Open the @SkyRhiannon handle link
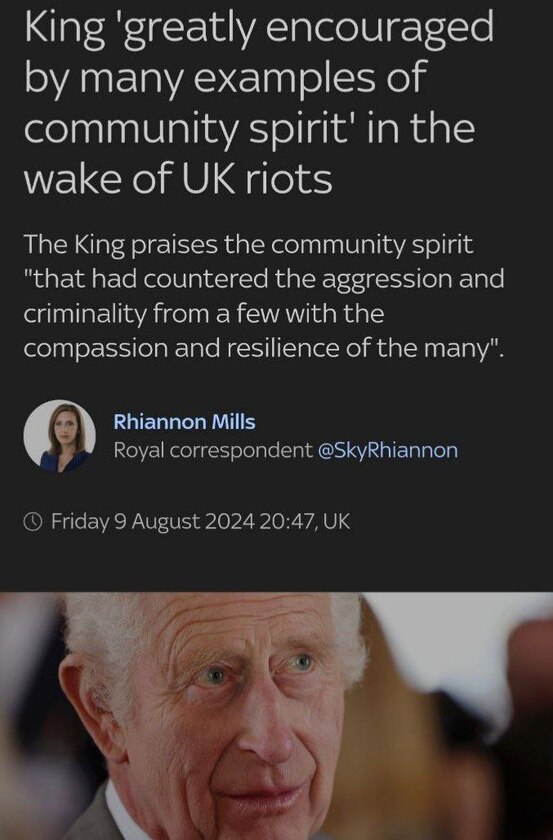This screenshot has height=840, width=553. (x=388, y=450)
